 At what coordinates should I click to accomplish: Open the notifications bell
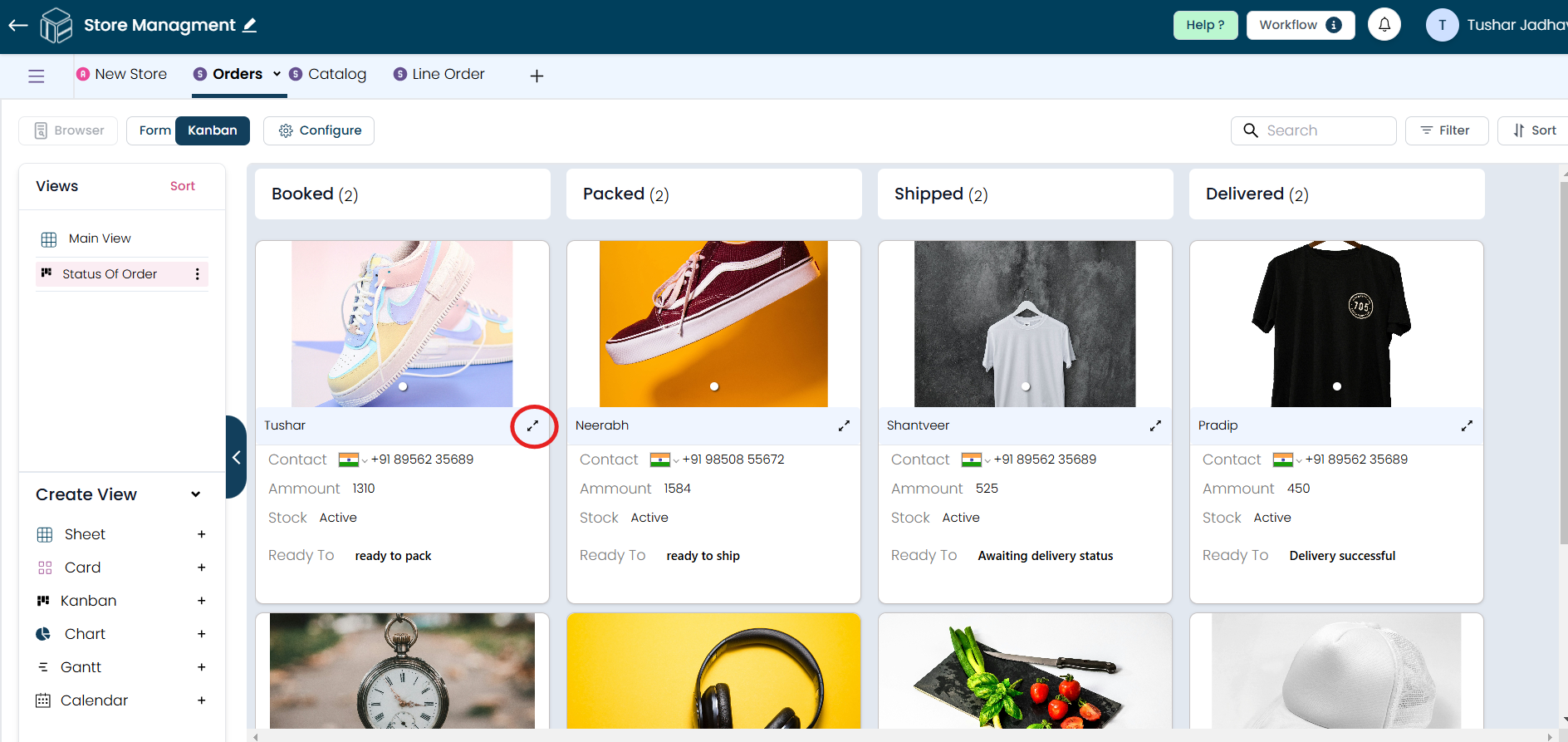(1384, 25)
